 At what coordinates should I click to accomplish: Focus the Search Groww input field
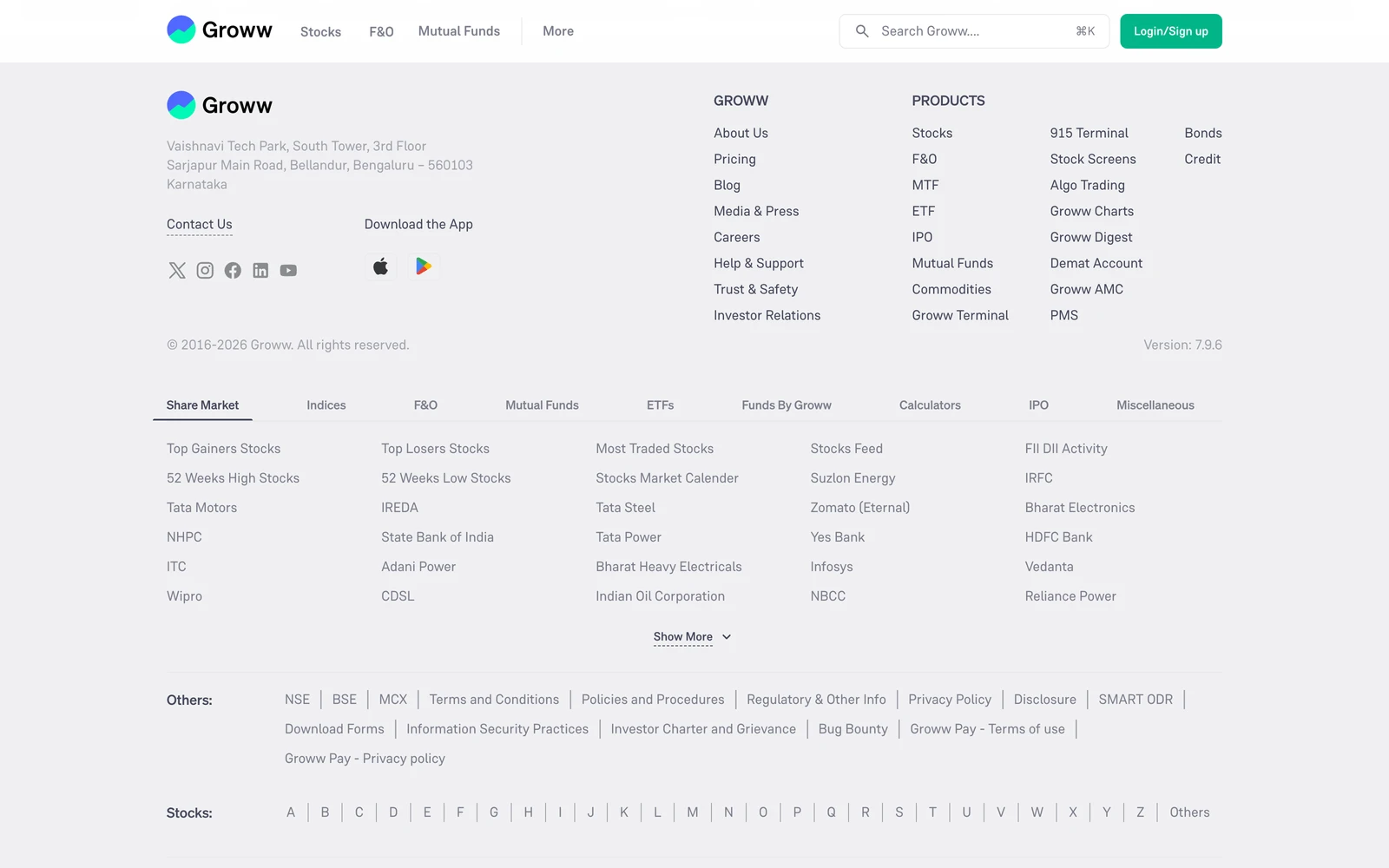click(974, 31)
